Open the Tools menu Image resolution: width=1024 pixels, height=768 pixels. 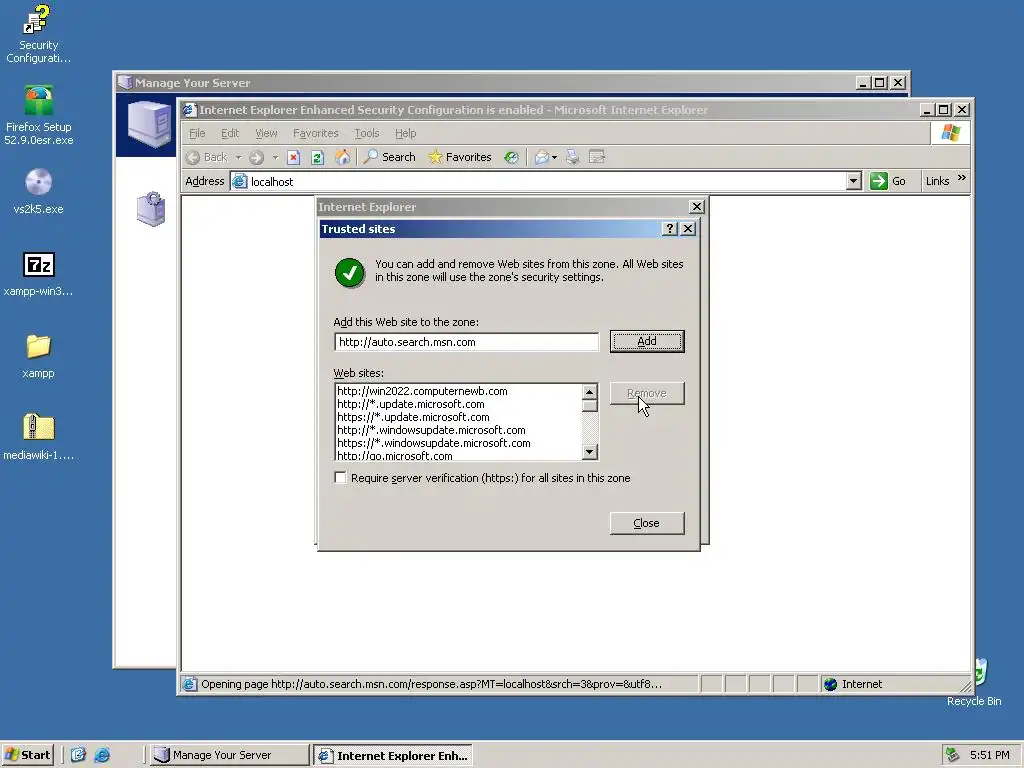(366, 133)
